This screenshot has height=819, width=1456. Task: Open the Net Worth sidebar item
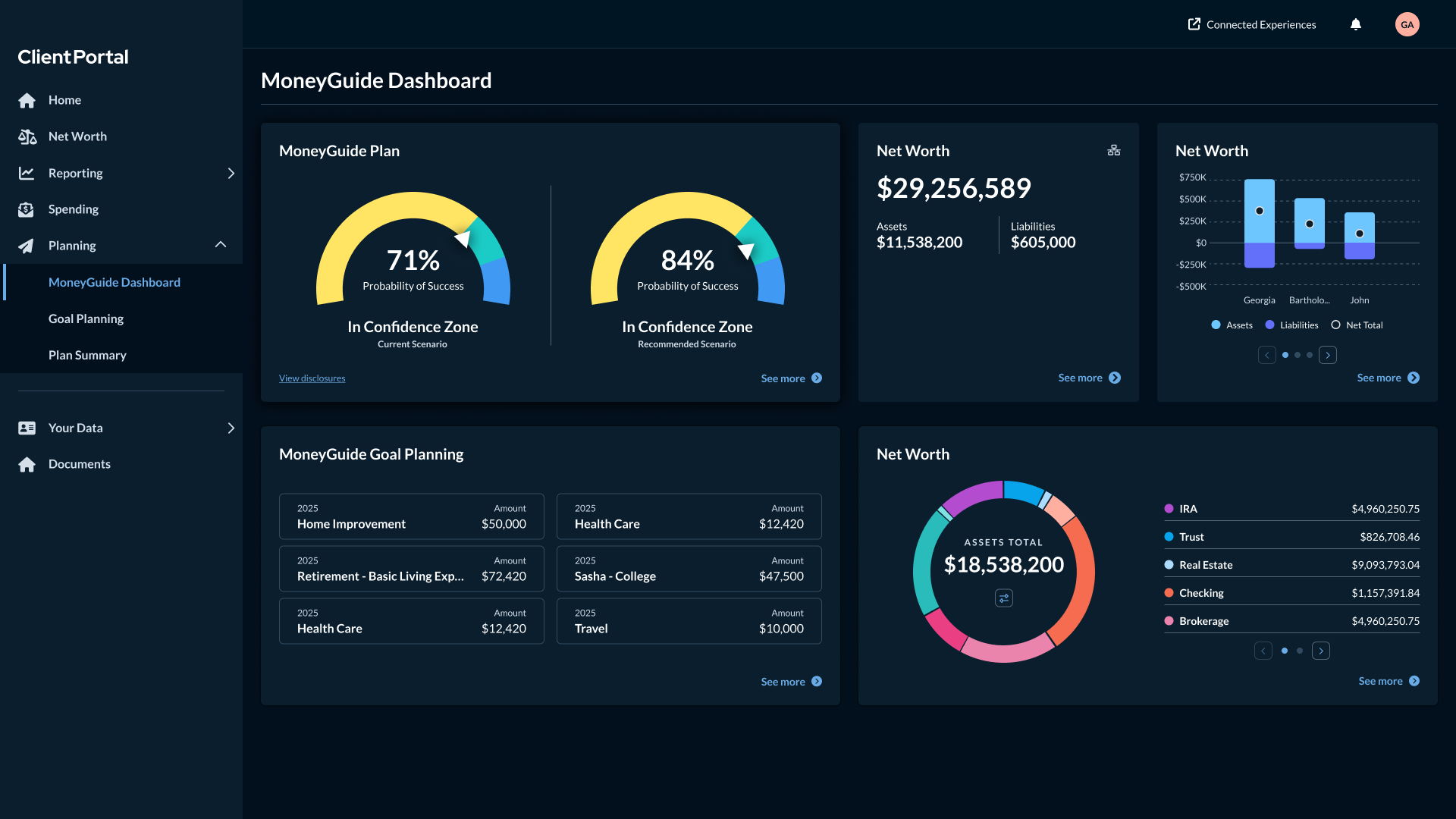click(121, 136)
